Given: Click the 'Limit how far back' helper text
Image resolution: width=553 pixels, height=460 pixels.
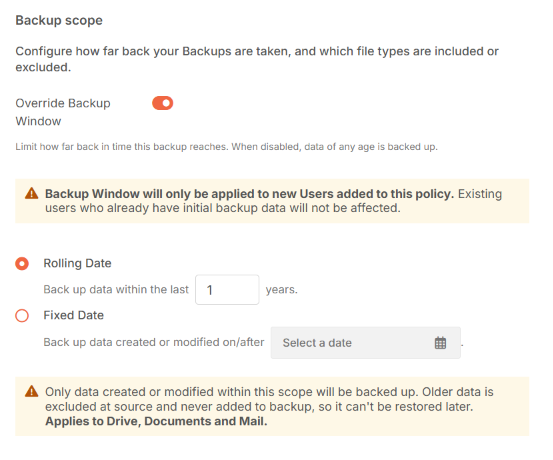Looking at the screenshot, I should (226, 147).
